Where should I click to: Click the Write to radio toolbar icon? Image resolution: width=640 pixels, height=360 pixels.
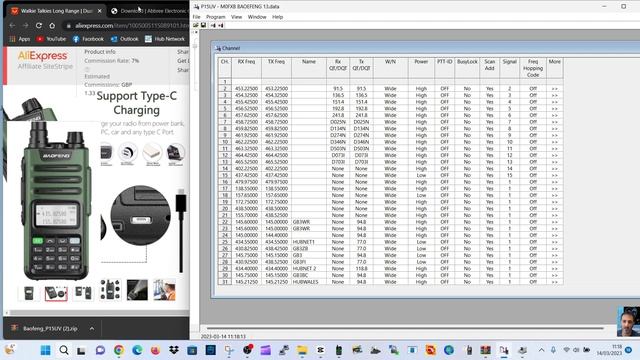coord(221,25)
